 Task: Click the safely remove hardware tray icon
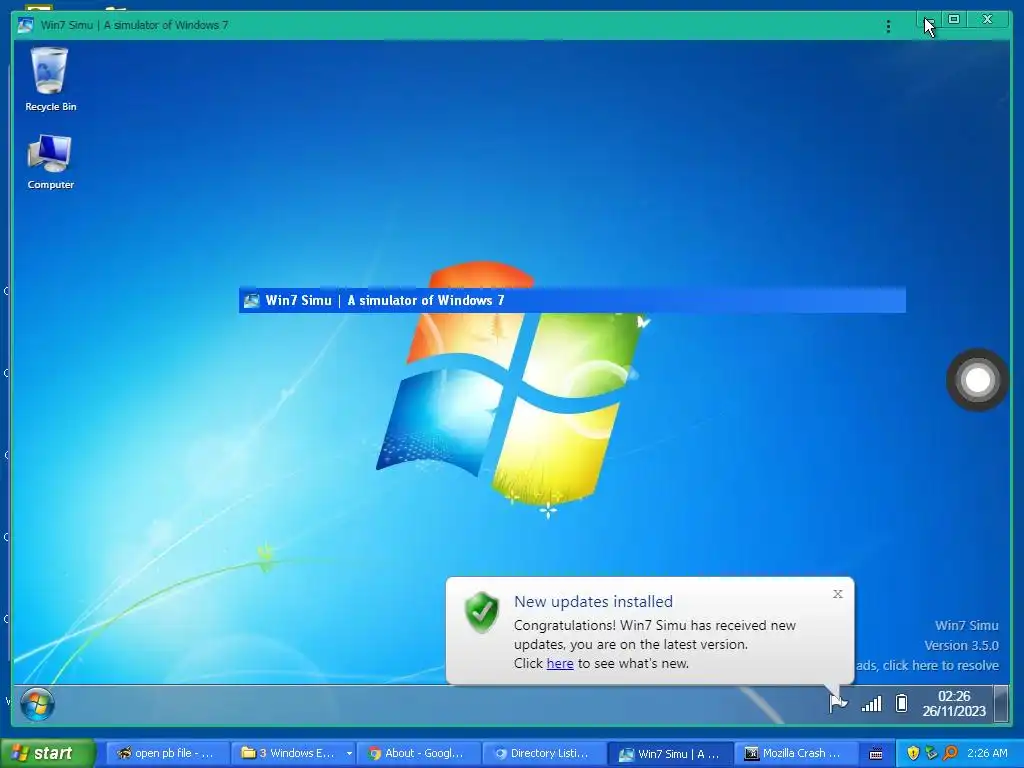[x=931, y=753]
